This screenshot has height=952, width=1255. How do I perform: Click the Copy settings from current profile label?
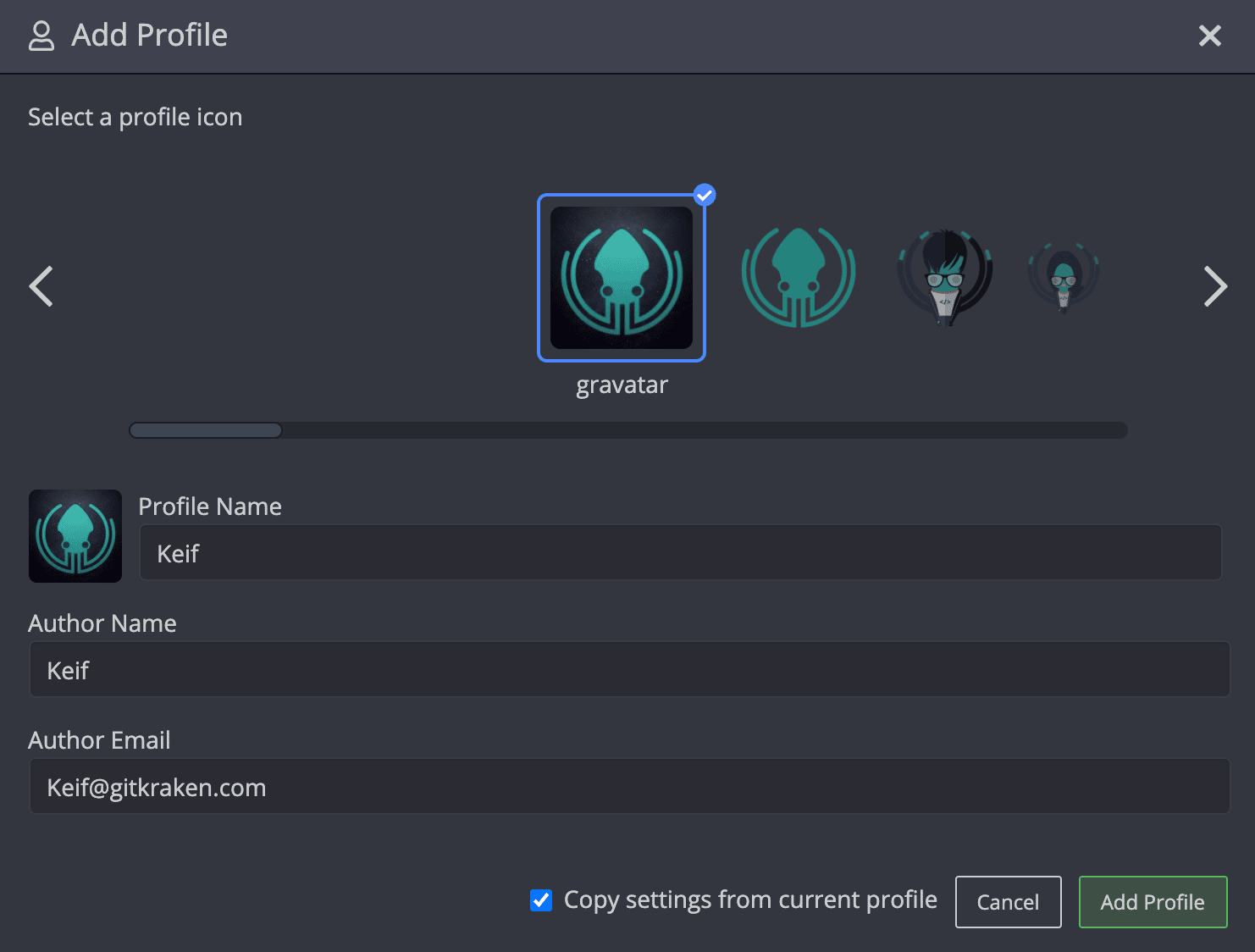[x=750, y=899]
